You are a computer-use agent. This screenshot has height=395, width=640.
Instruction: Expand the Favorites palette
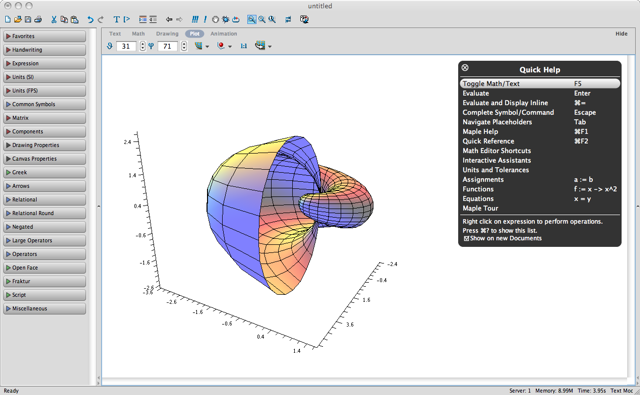(44, 36)
